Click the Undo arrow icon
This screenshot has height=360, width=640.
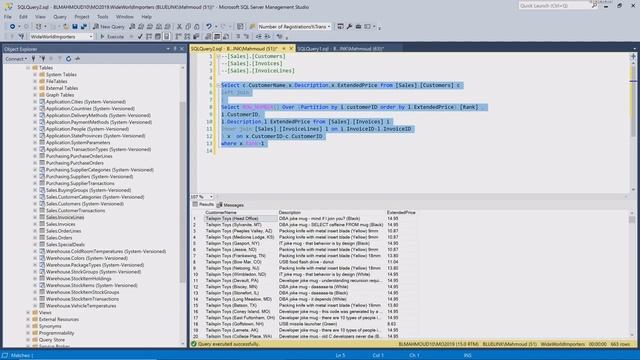click(209, 27)
